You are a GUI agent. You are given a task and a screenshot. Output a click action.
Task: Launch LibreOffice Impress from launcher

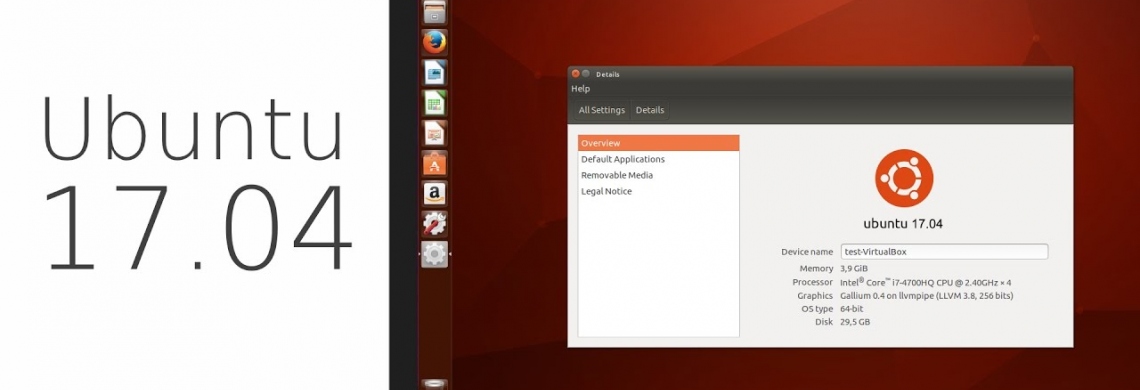point(434,133)
